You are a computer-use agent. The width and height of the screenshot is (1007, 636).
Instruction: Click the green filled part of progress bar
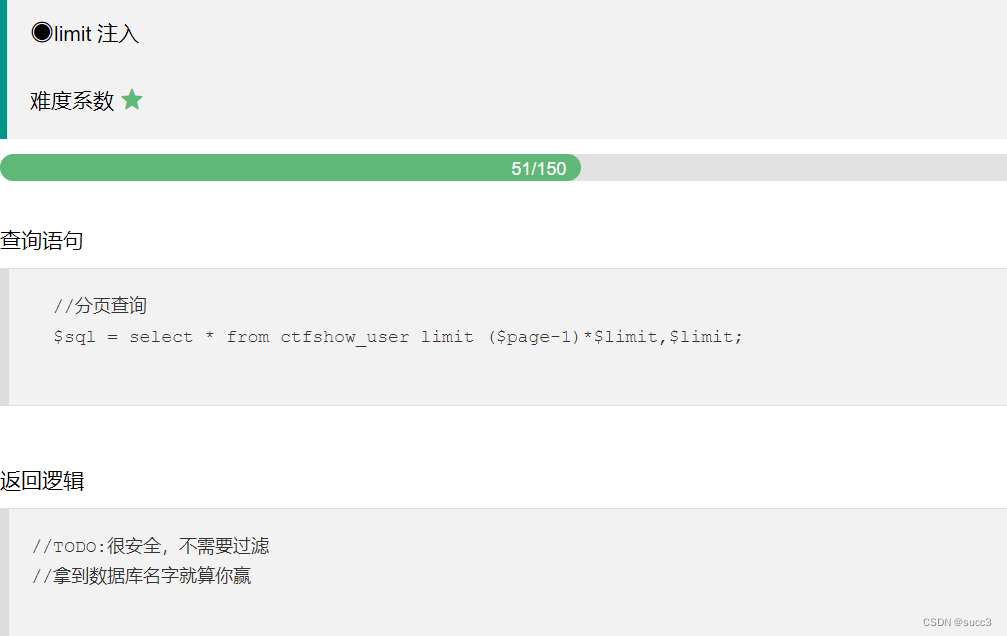[x=290, y=168]
